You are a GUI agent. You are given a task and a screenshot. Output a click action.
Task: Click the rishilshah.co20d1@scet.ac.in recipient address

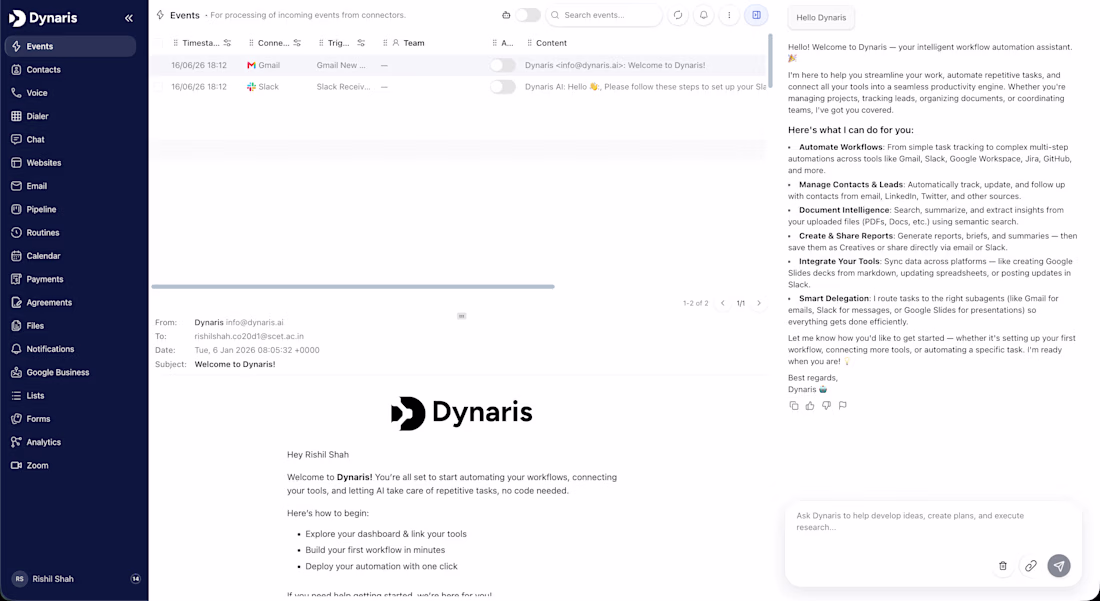(x=249, y=336)
